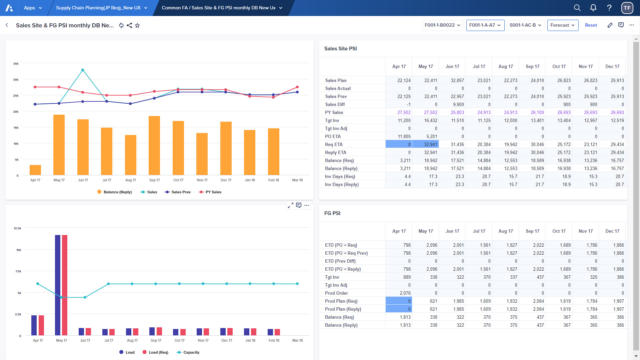Select the highlighted Prod Plan (Req) Apr 17 cell
The width and height of the screenshot is (640, 360).
[399, 301]
